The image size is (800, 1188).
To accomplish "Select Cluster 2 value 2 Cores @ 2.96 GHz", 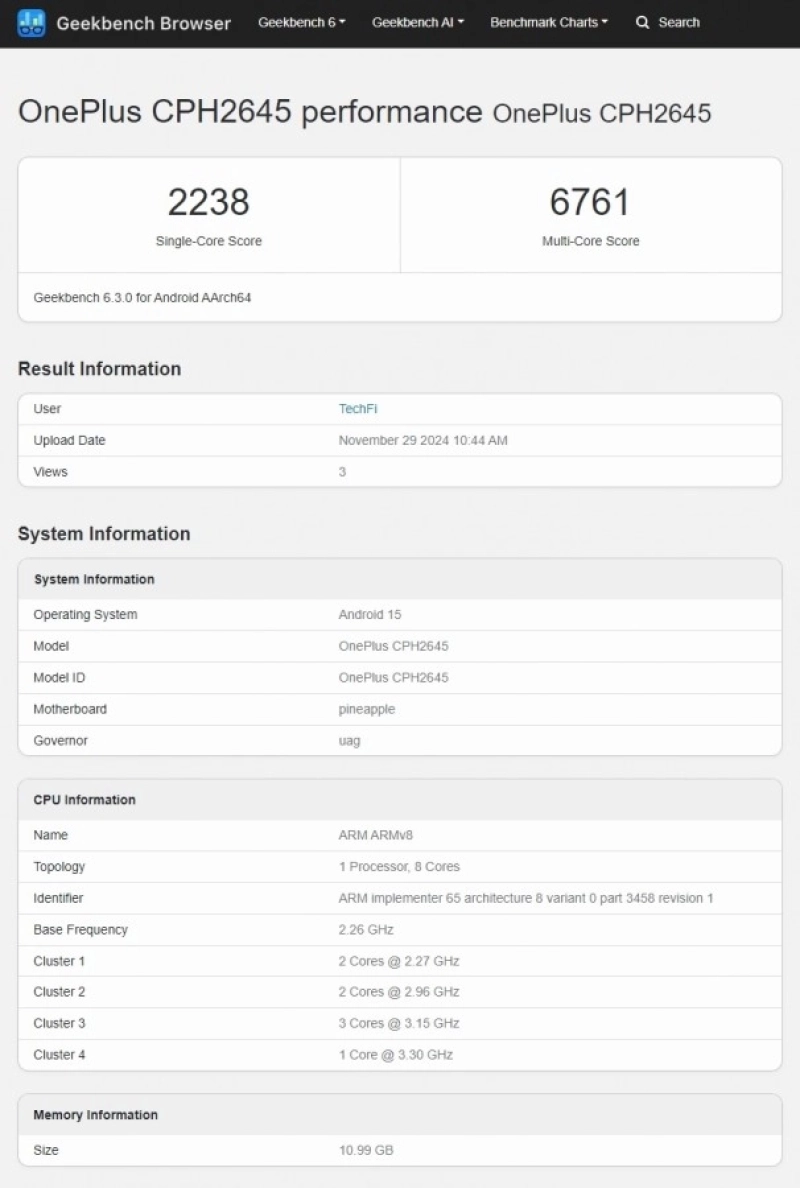I will click(399, 992).
